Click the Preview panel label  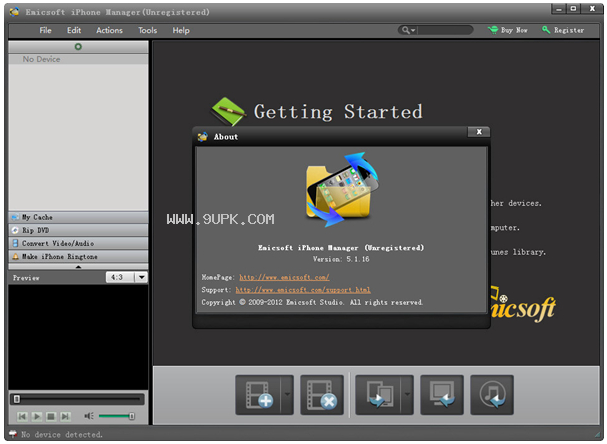(26, 278)
